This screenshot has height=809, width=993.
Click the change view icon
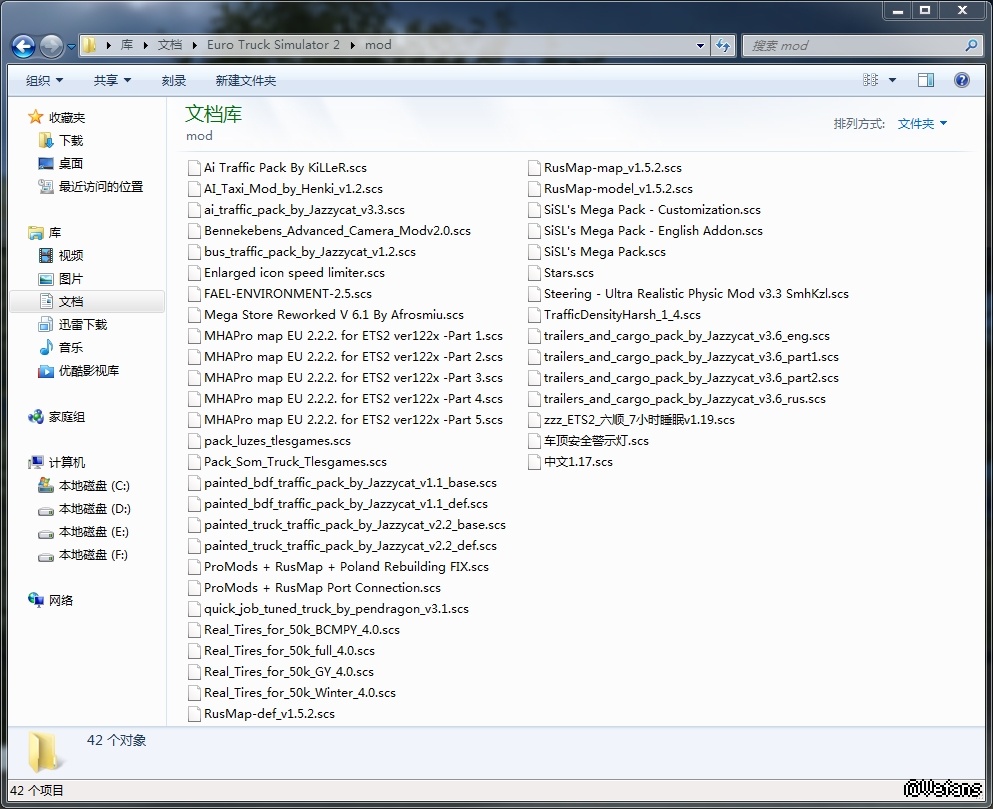[871, 80]
